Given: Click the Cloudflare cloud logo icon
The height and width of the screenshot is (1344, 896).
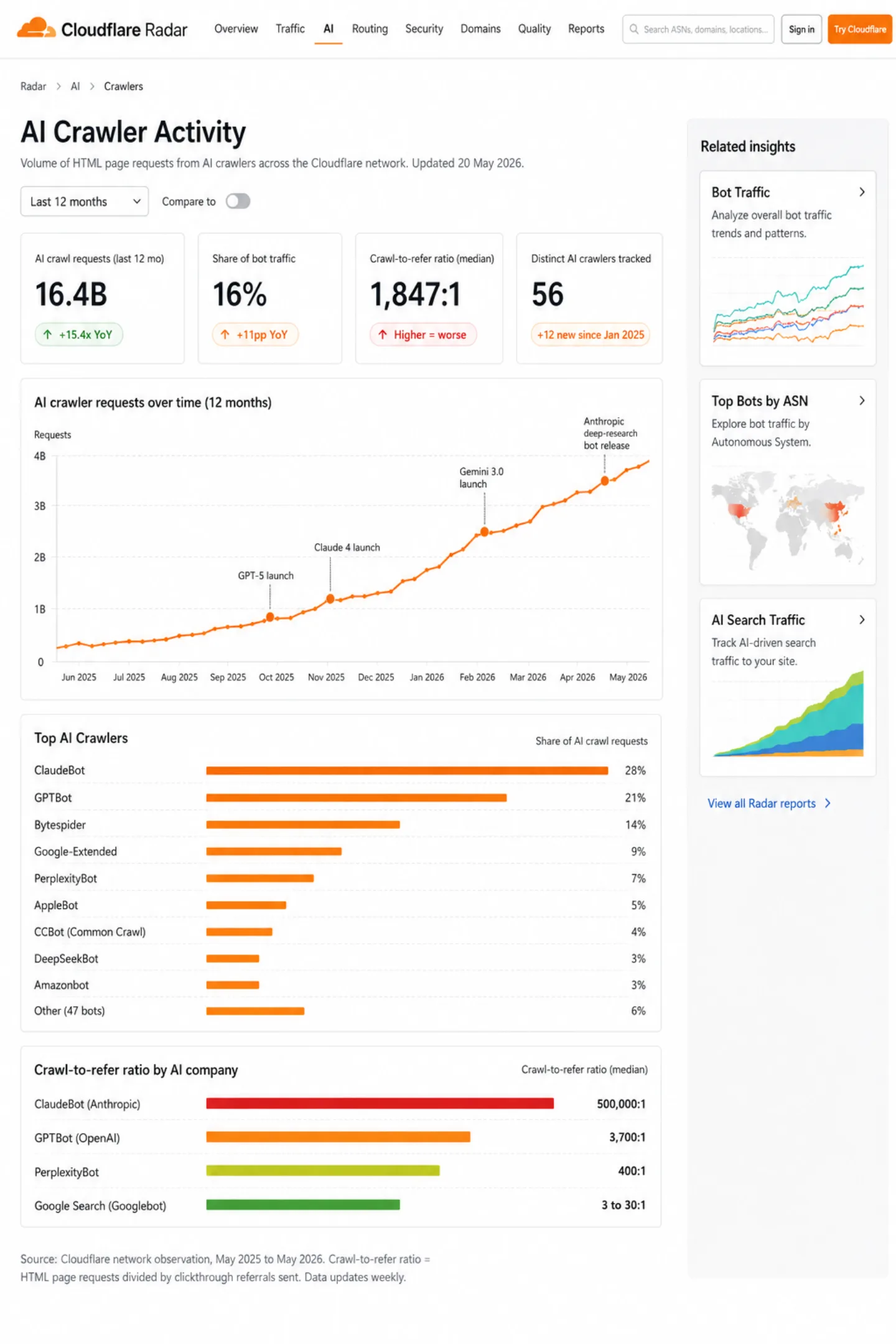Looking at the screenshot, I should pyautogui.click(x=35, y=28).
